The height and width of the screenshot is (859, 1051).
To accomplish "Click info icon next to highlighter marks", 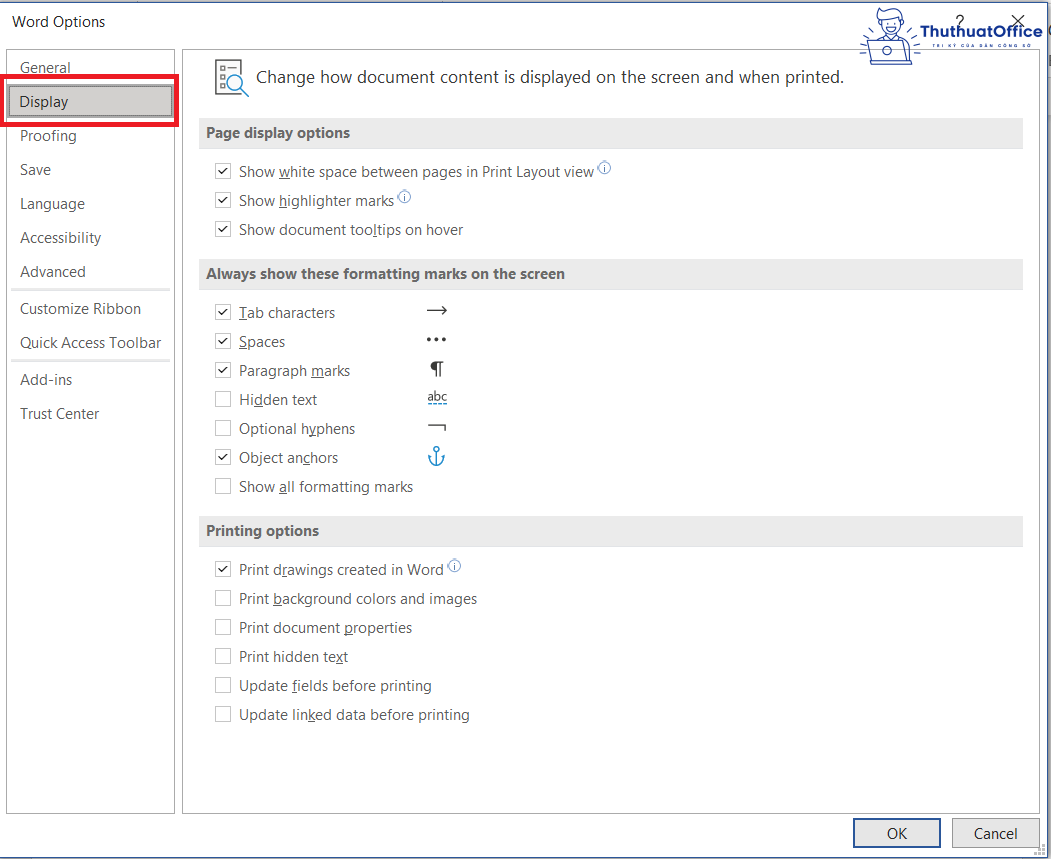I will click(x=404, y=196).
